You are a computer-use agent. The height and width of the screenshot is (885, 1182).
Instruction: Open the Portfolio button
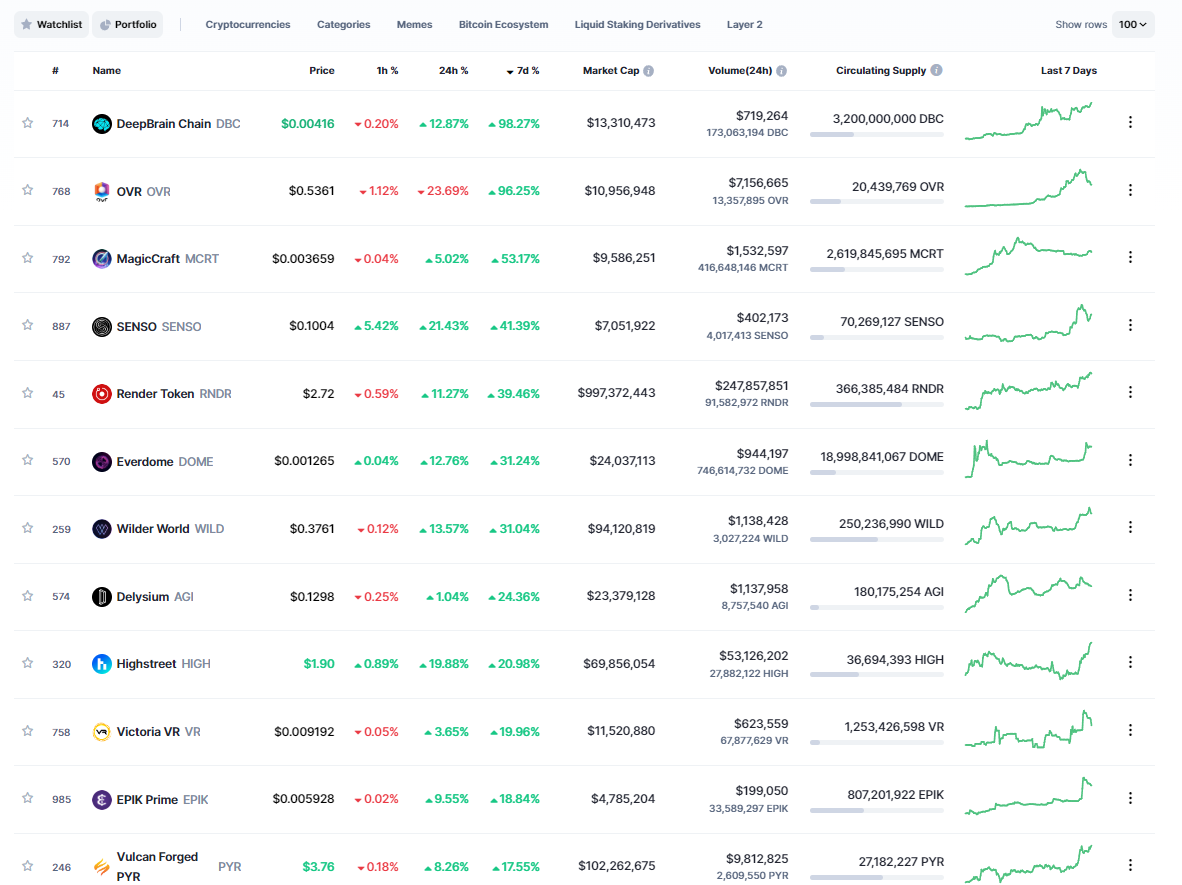128,25
